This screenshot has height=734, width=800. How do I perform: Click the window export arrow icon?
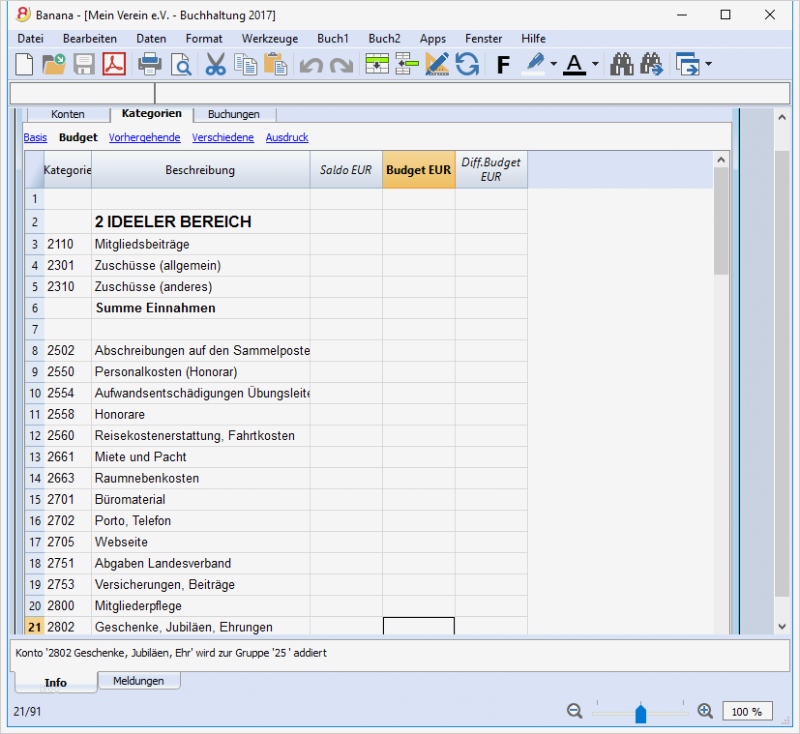[687, 65]
